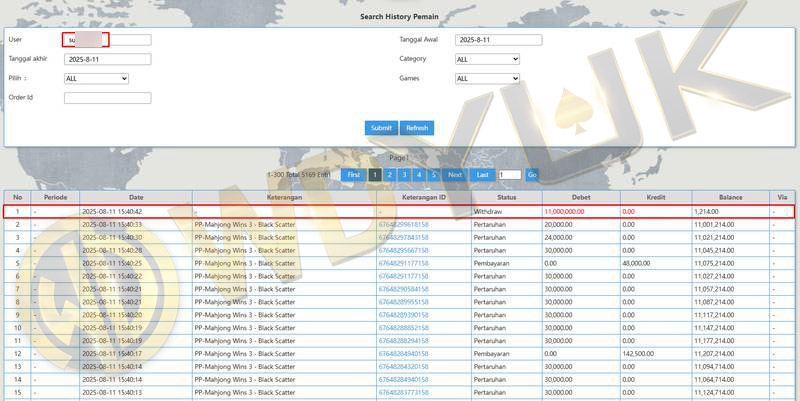Click the Pembayaran status in row 5
The width and height of the screenshot is (800, 401).
coord(491,263)
